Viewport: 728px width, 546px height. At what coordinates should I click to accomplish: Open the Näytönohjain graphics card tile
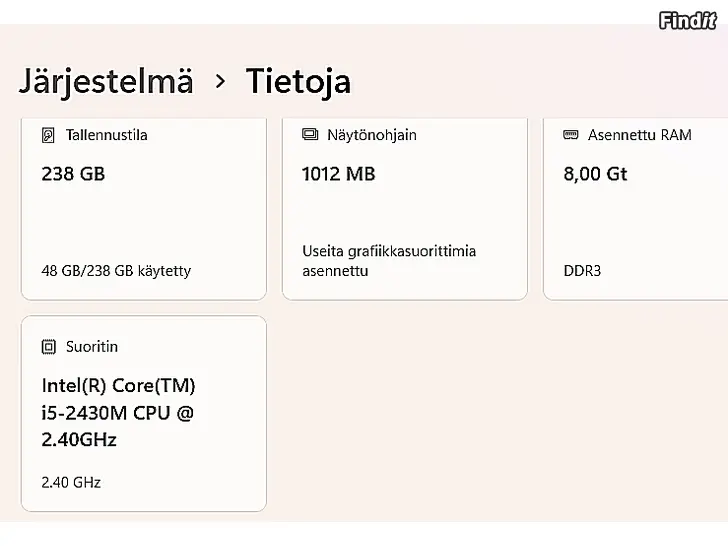pos(405,215)
